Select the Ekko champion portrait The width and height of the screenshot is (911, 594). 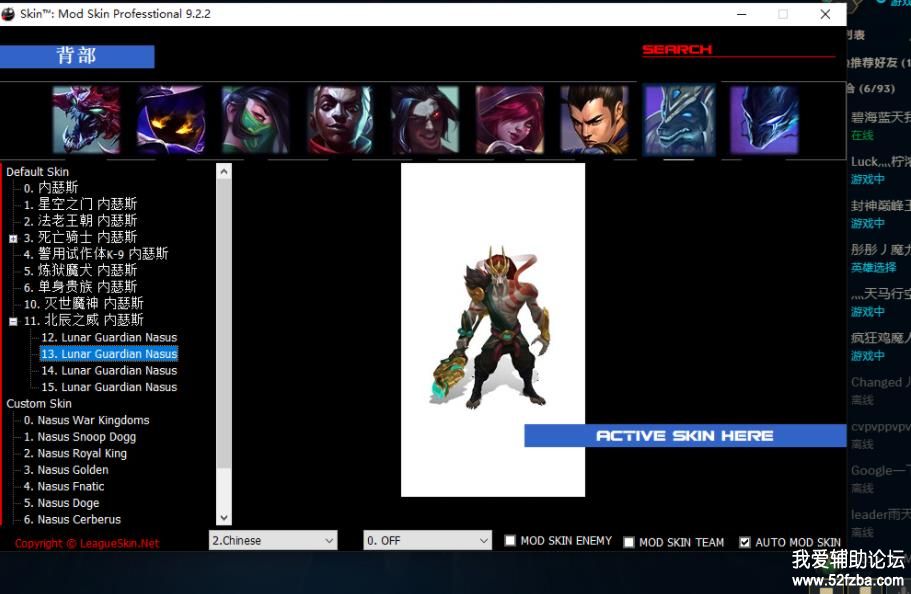[x=340, y=120]
